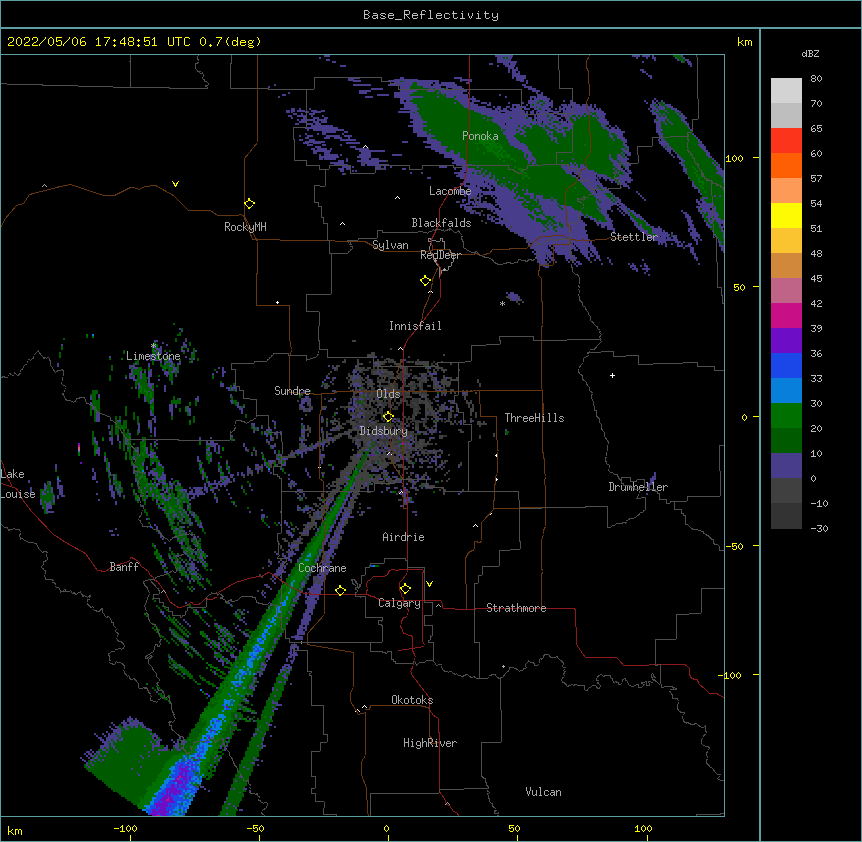Click the yellow V marker east of Calgary
This screenshot has width=862, height=842.
click(x=429, y=584)
